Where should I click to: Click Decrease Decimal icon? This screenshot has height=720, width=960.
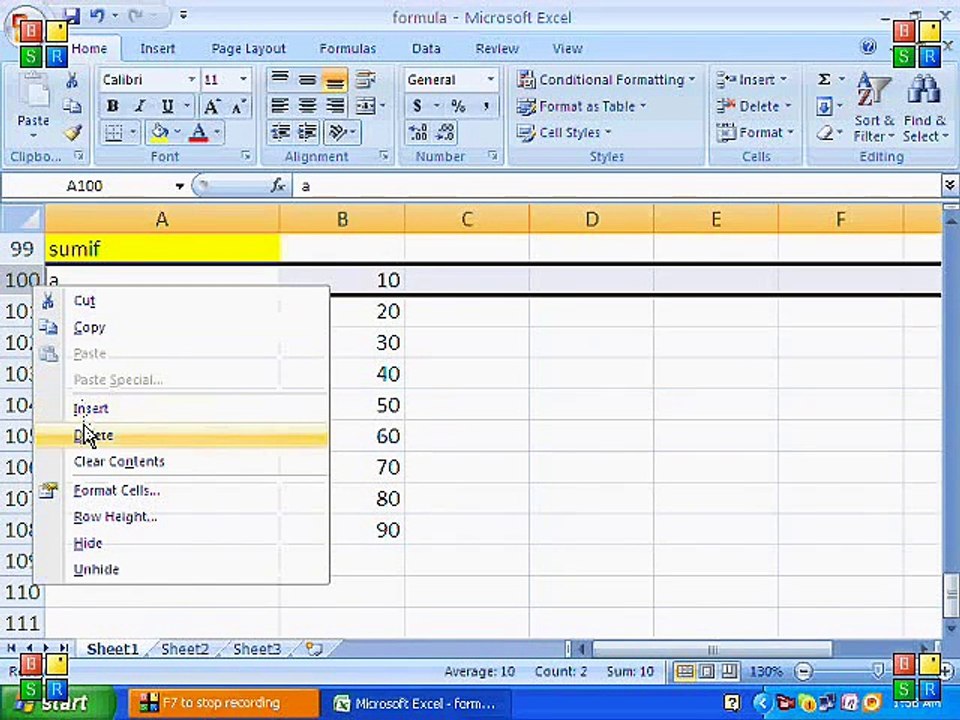coord(445,132)
